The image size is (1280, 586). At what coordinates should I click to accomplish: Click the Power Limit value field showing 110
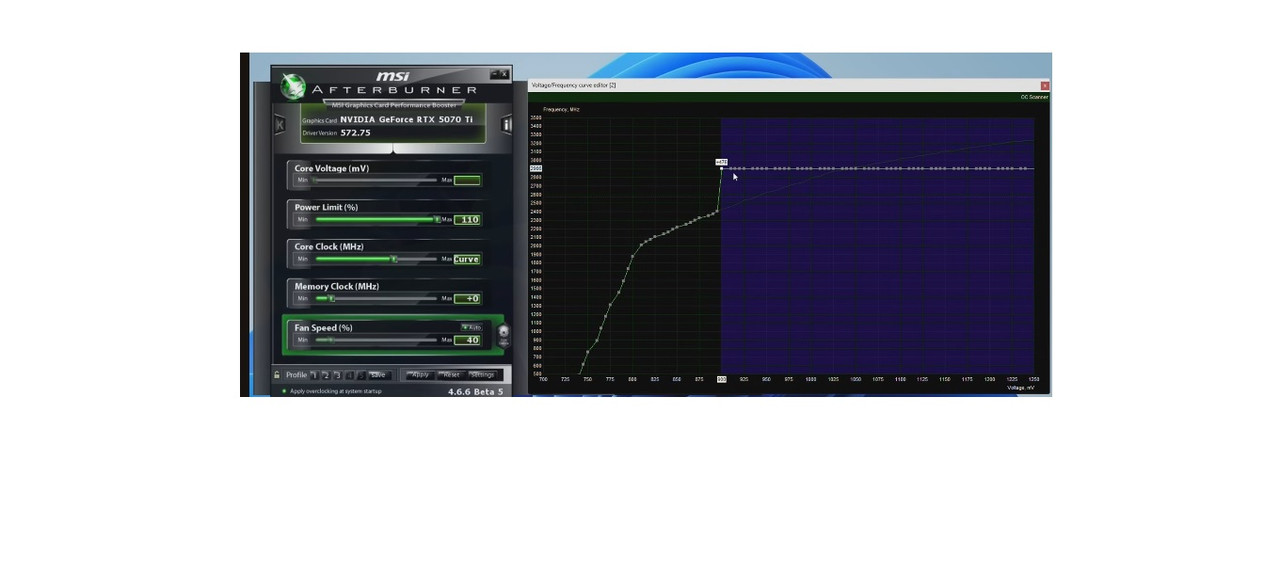[x=467, y=219]
